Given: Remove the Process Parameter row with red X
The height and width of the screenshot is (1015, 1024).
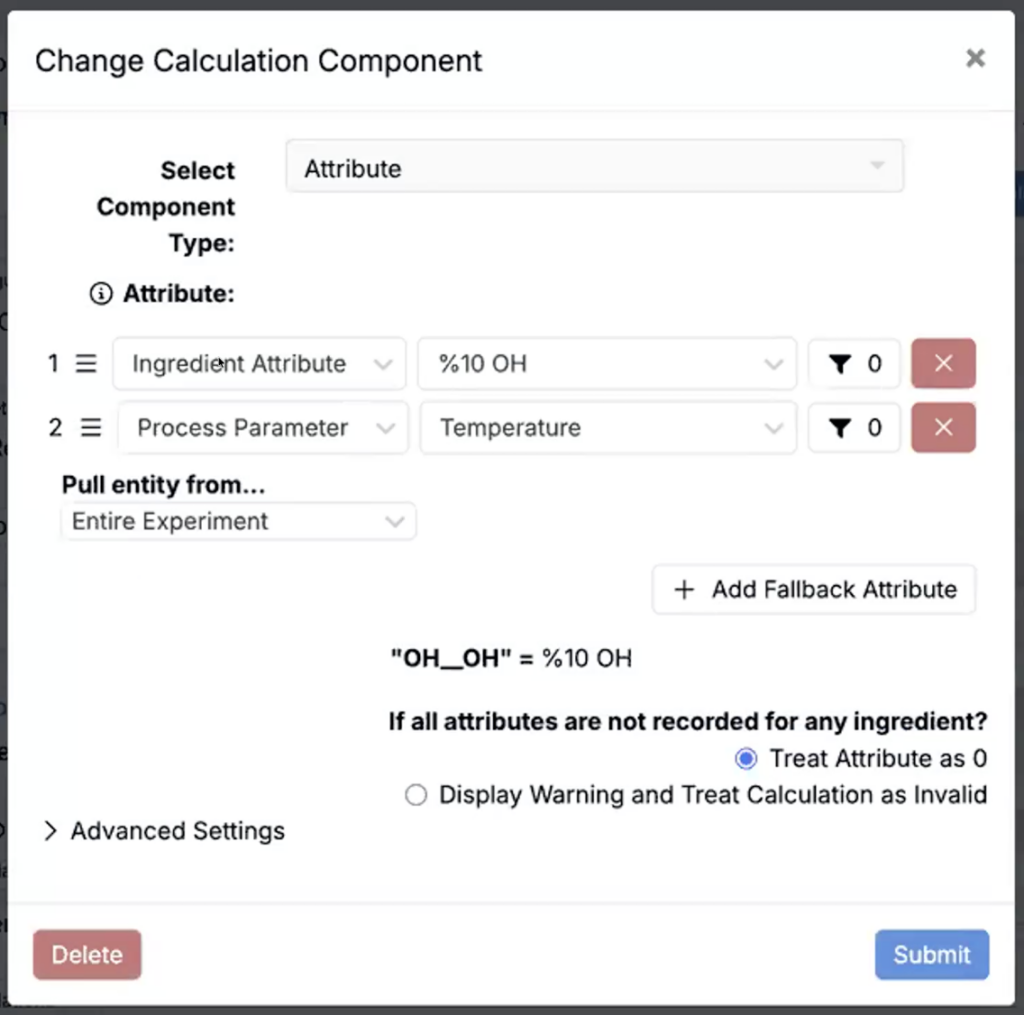Looking at the screenshot, I should pos(943,428).
